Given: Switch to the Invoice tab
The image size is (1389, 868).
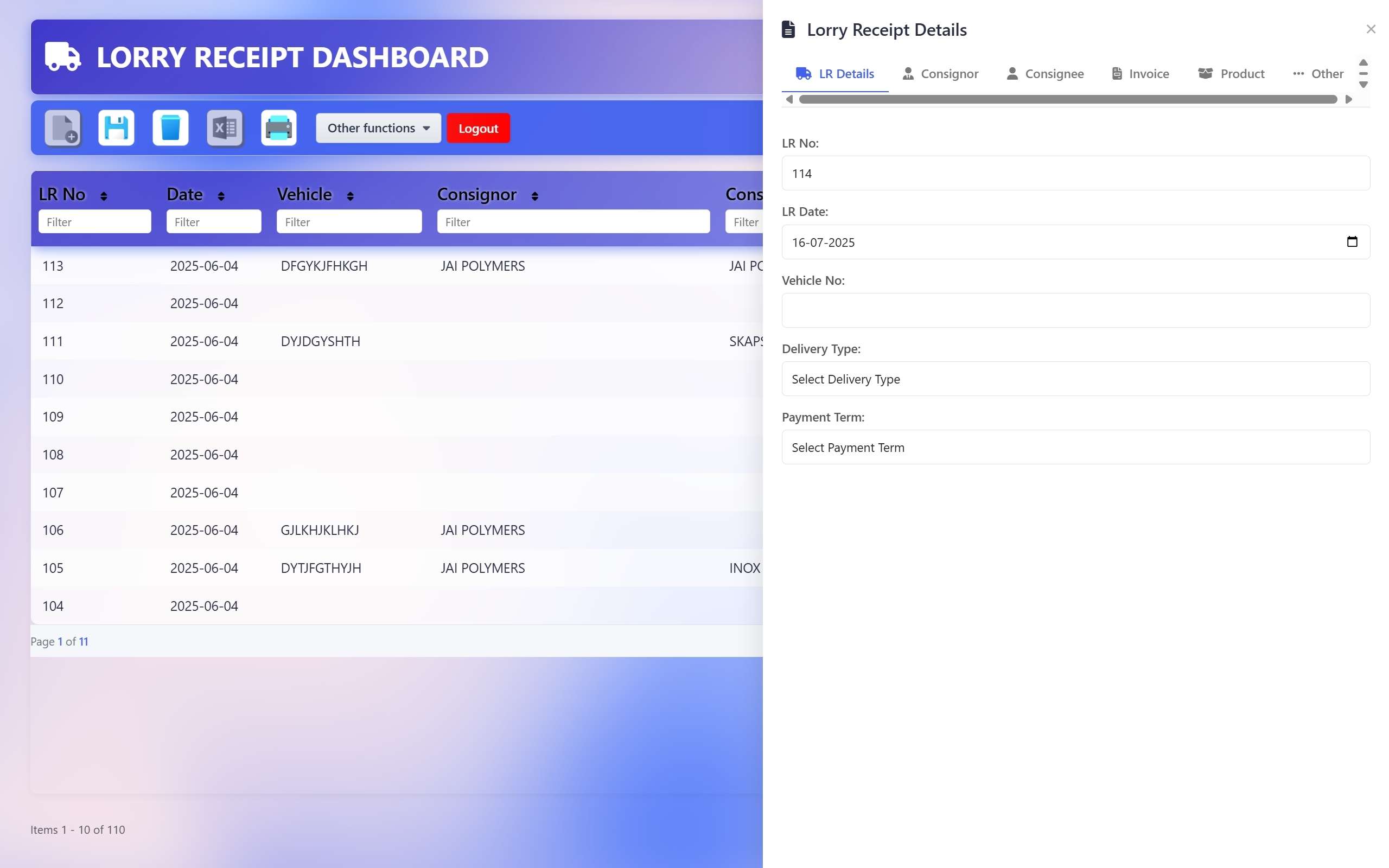Looking at the screenshot, I should (1139, 73).
